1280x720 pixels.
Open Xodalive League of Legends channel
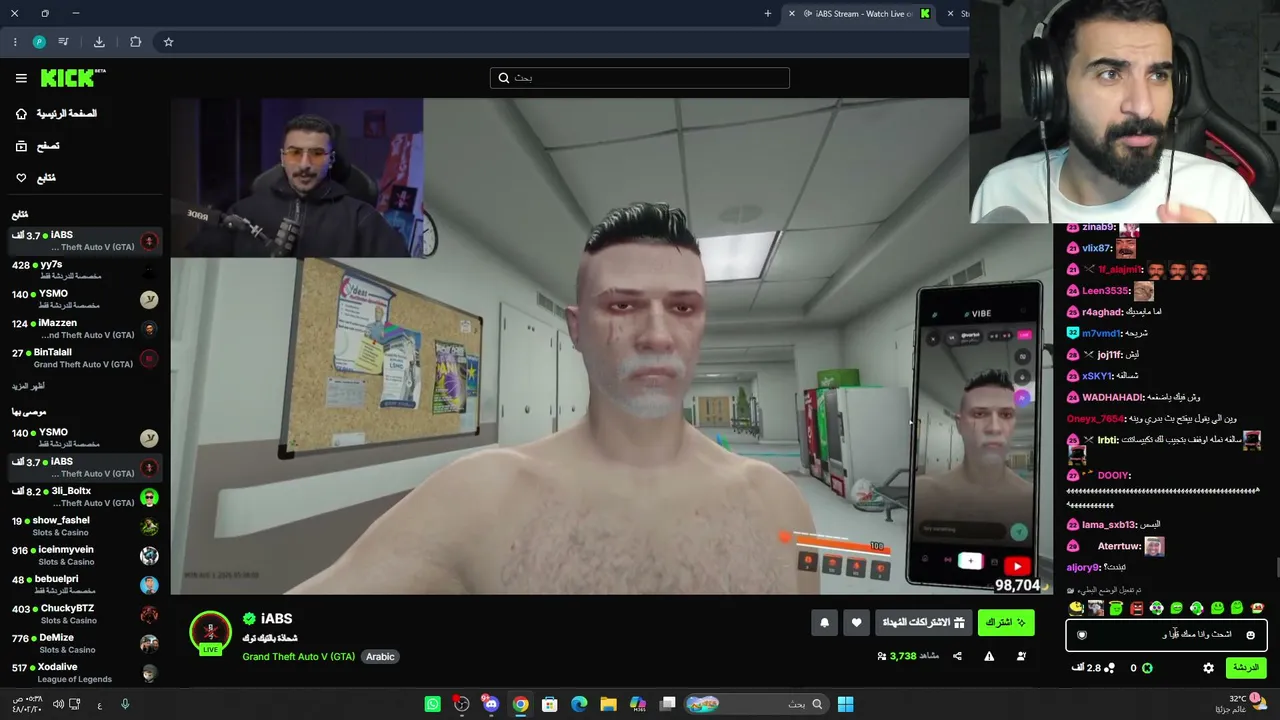85,672
